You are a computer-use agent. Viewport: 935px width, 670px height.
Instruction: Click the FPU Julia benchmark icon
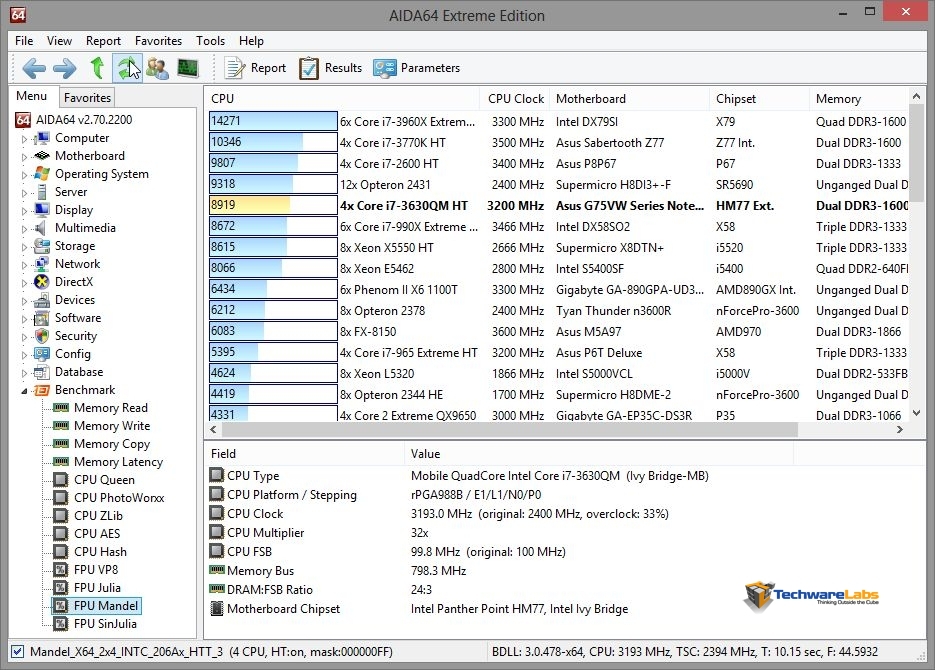click(x=61, y=588)
